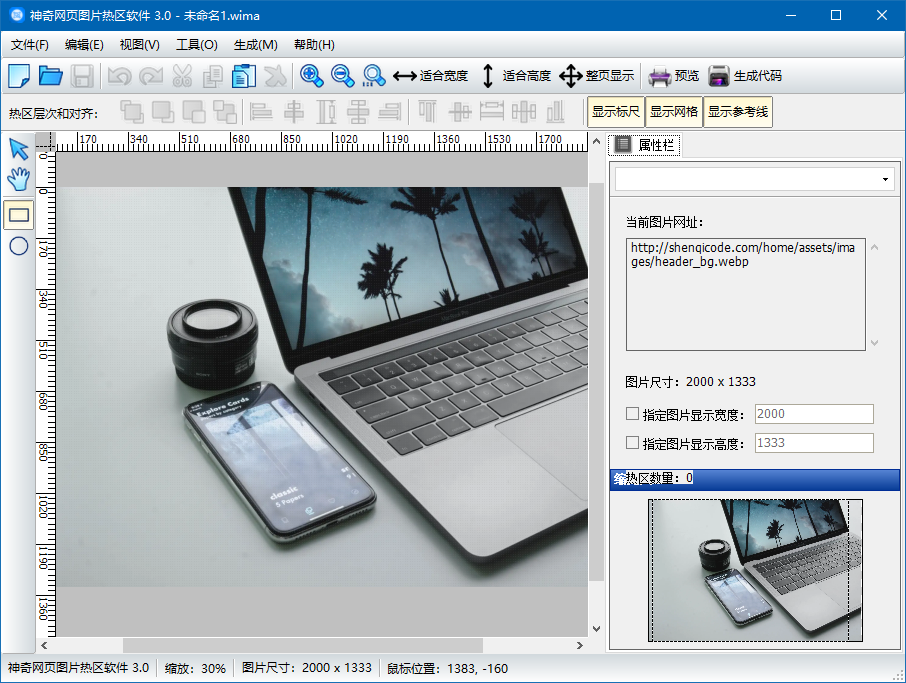Image resolution: width=906 pixels, height=683 pixels.
Task: Click canvas scroll down arrow
Action: pos(596,629)
